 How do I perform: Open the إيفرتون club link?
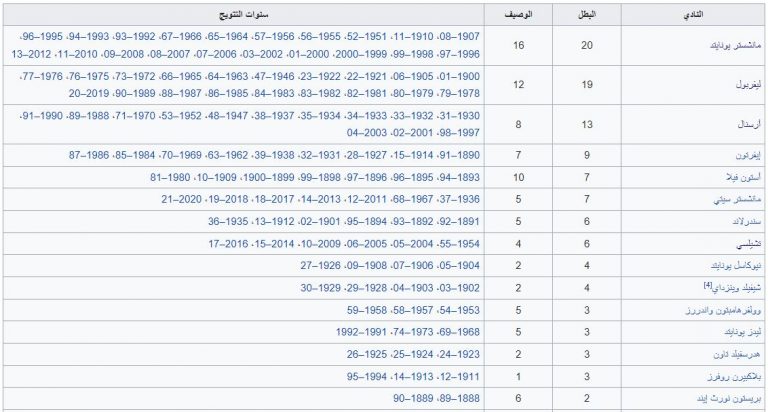[748, 156]
